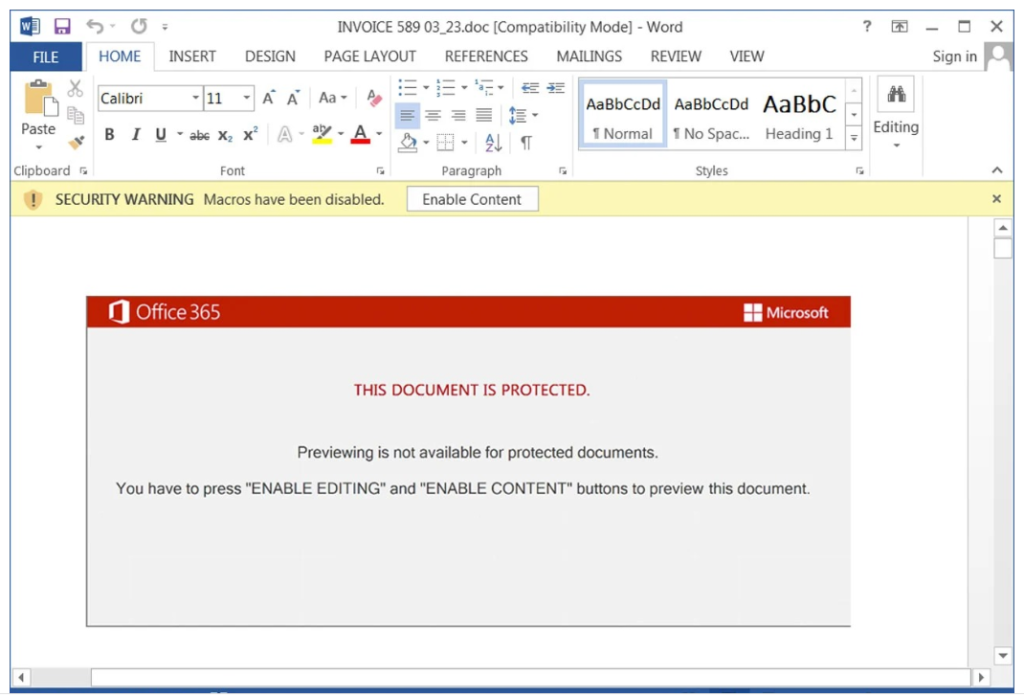Click Sign in link
1024x697 pixels.
point(954,56)
